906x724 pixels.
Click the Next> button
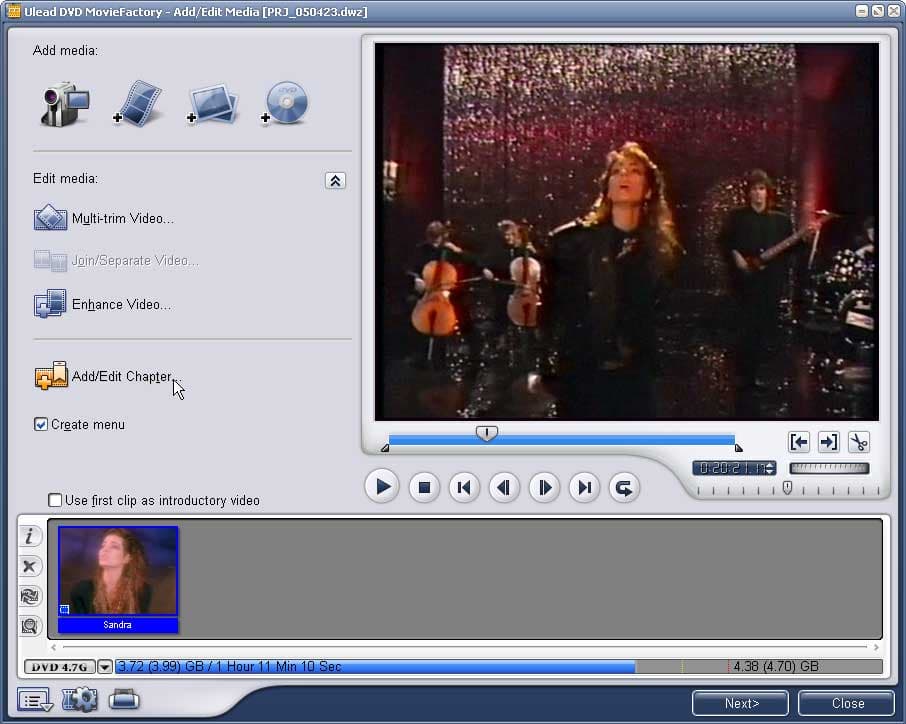pos(741,703)
